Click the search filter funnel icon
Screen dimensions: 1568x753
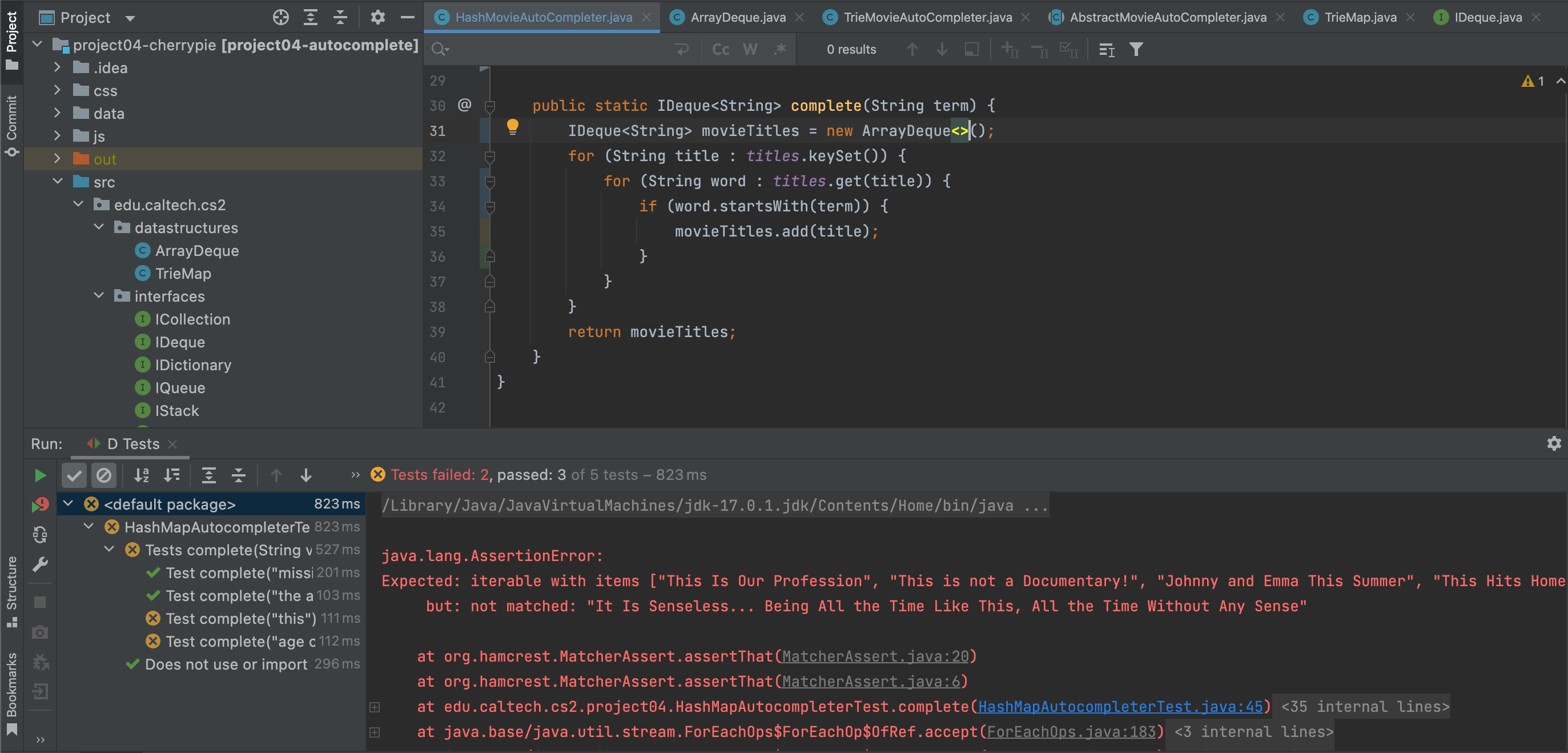(1136, 49)
